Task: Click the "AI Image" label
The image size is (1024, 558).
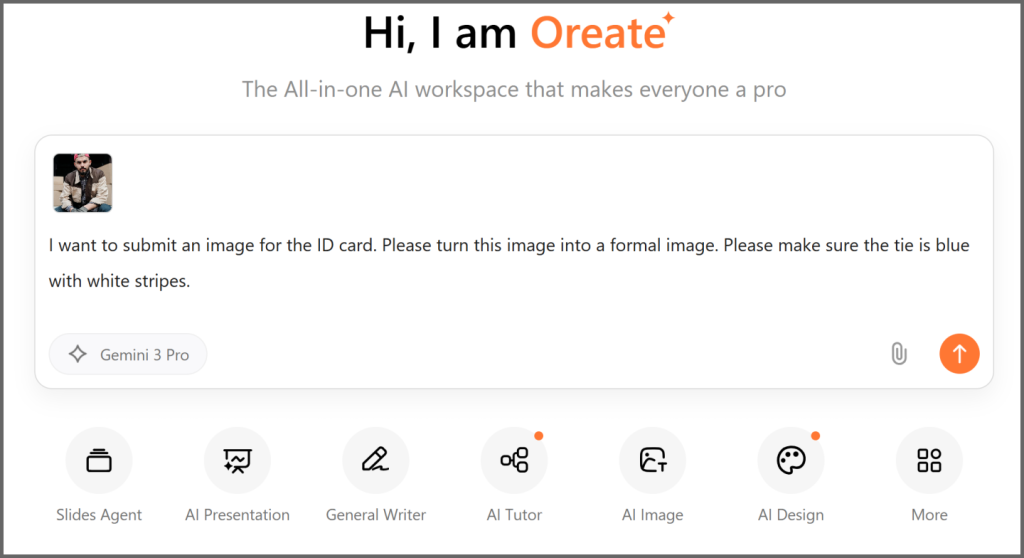Action: point(652,515)
